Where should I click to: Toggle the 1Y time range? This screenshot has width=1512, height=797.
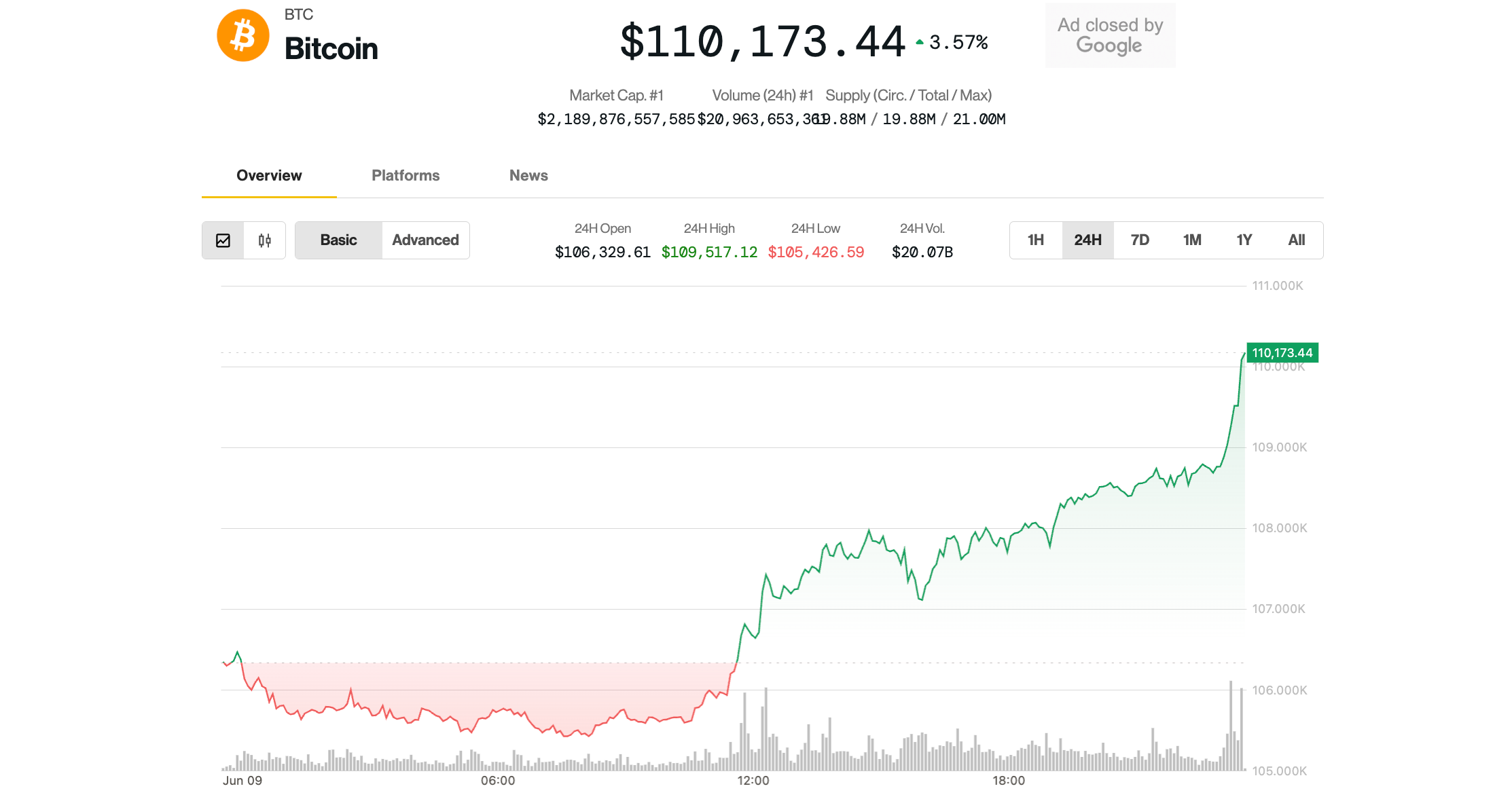click(x=1244, y=240)
